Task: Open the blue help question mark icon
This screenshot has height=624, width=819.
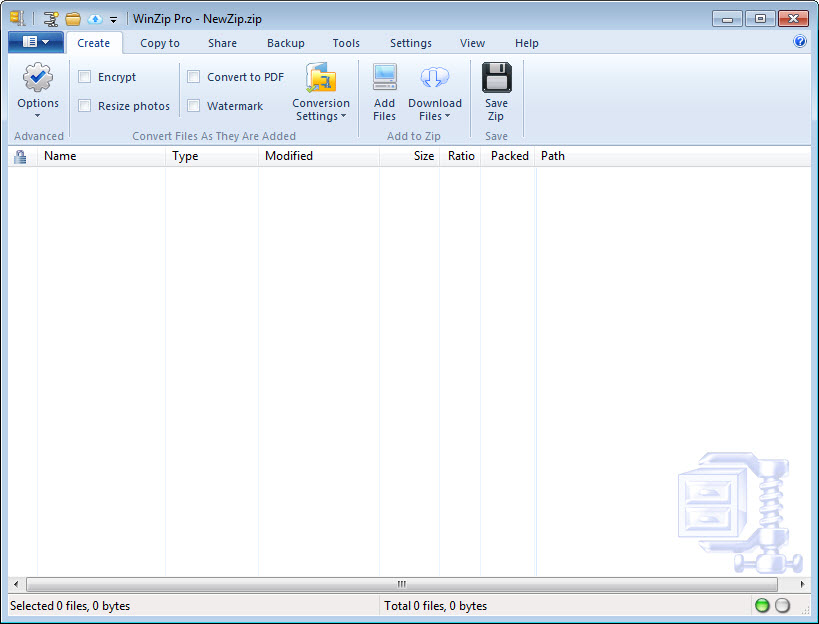Action: click(x=800, y=41)
